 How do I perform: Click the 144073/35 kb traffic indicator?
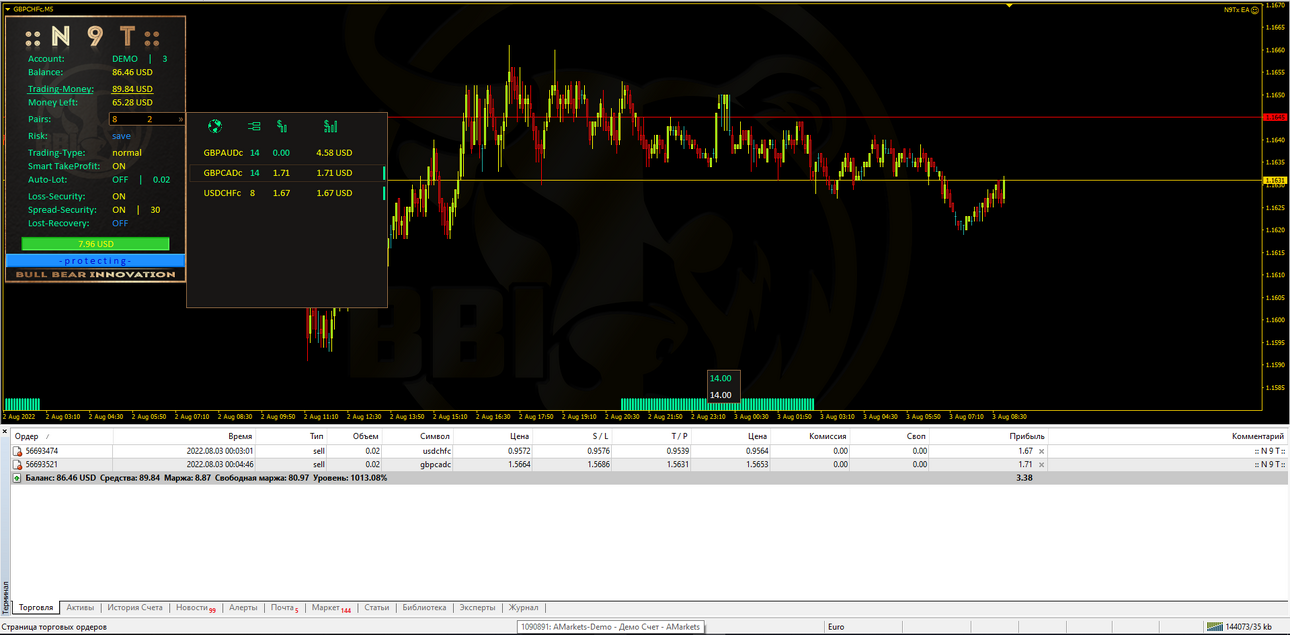point(1248,627)
